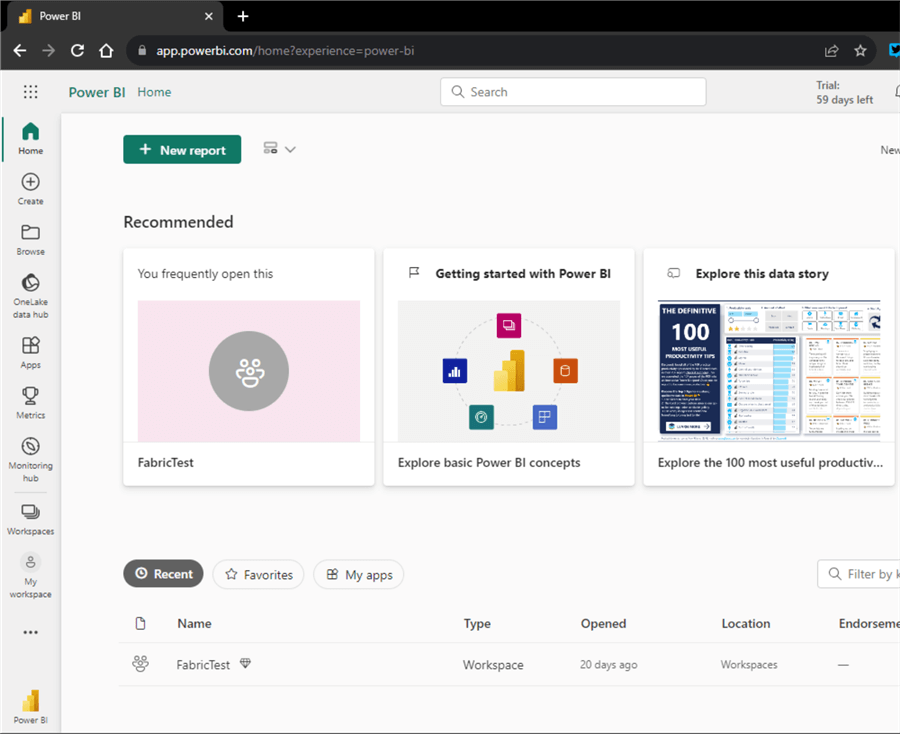Select the My apps tab
The height and width of the screenshot is (734, 900).
point(359,574)
